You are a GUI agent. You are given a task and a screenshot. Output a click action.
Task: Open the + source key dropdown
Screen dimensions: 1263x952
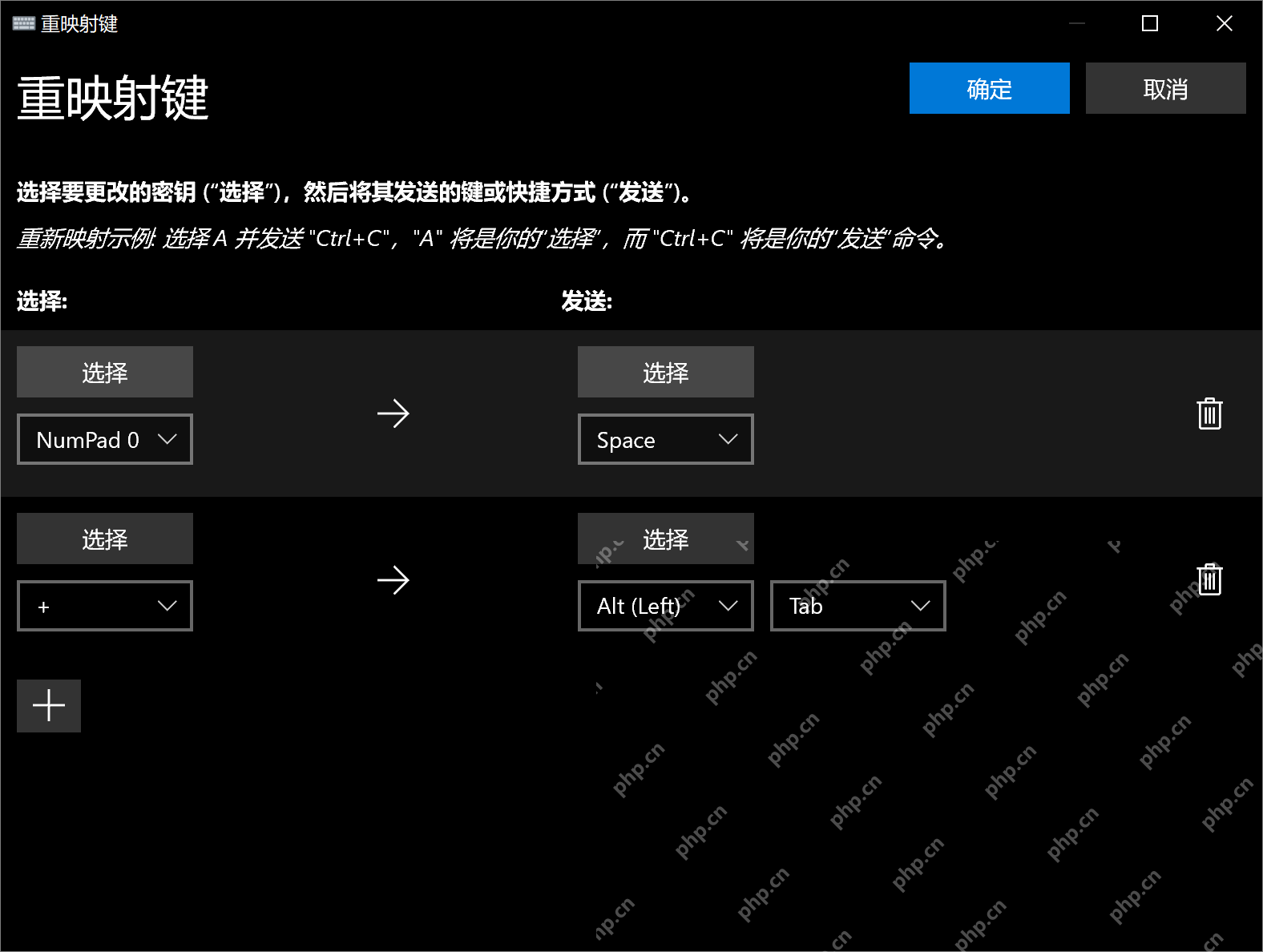point(105,606)
